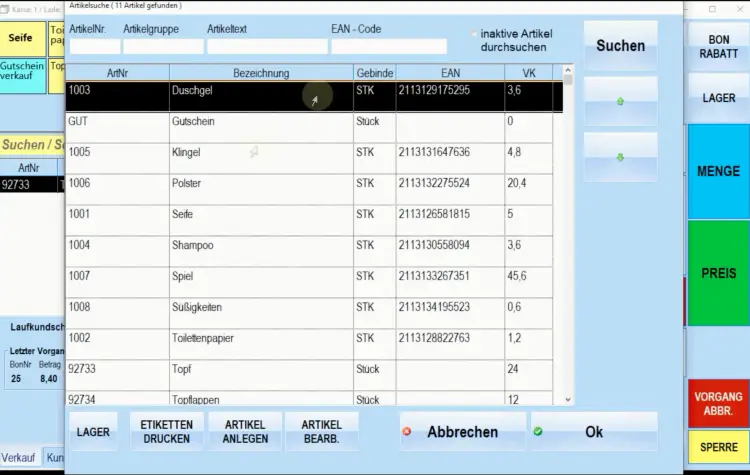750x475 pixels.
Task: Sort table by ArtNr column header
Action: pyautogui.click(x=117, y=73)
